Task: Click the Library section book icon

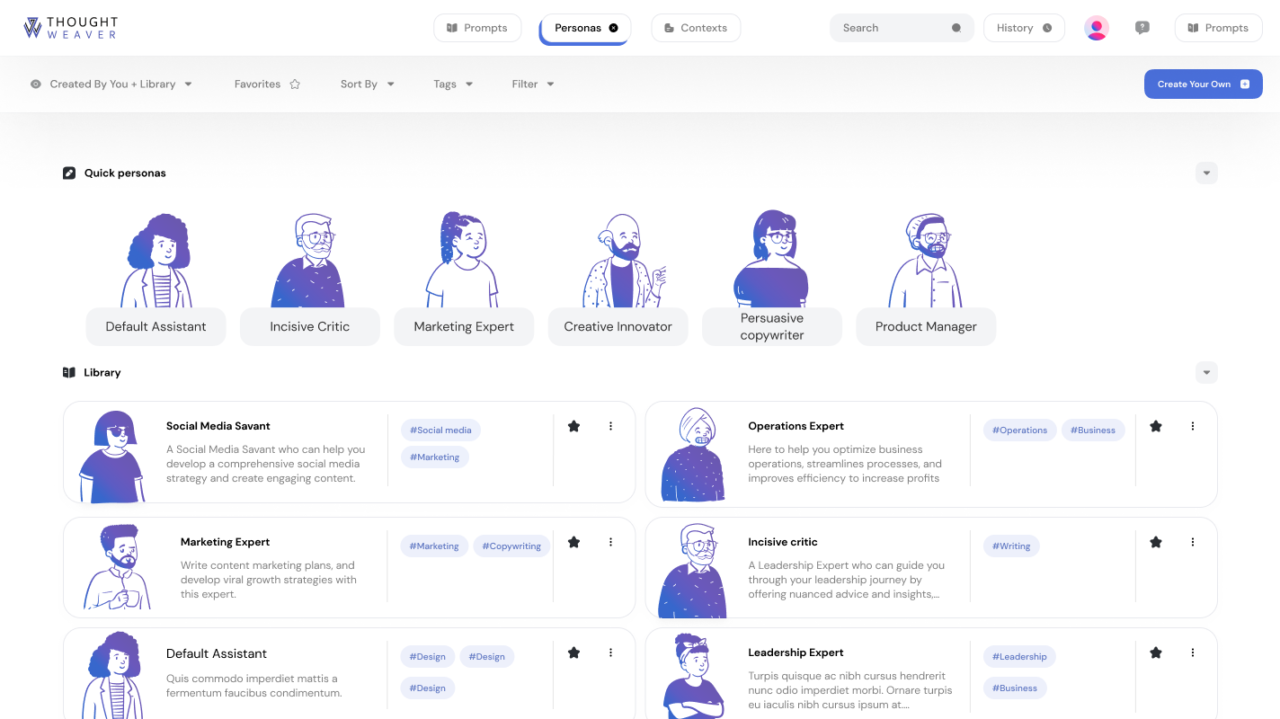Action: point(67,372)
